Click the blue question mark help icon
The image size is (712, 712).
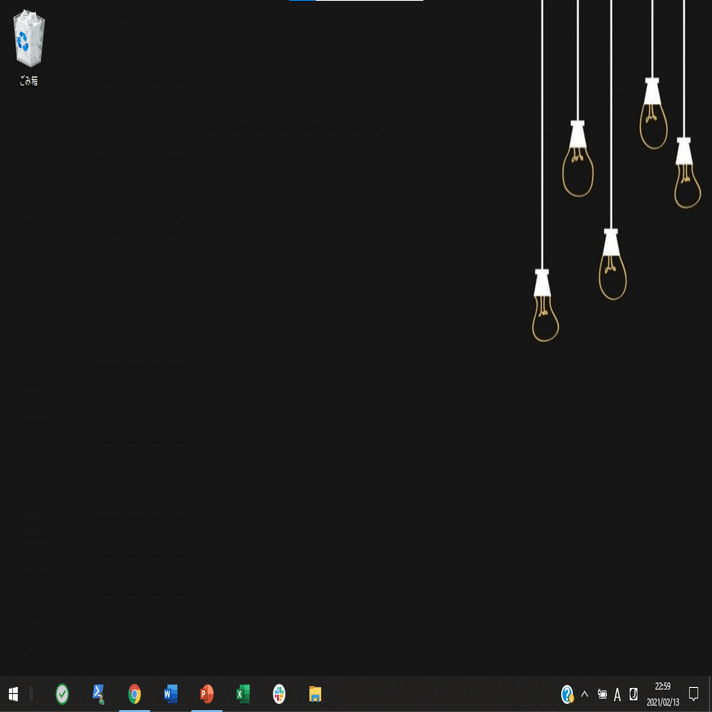click(x=567, y=694)
